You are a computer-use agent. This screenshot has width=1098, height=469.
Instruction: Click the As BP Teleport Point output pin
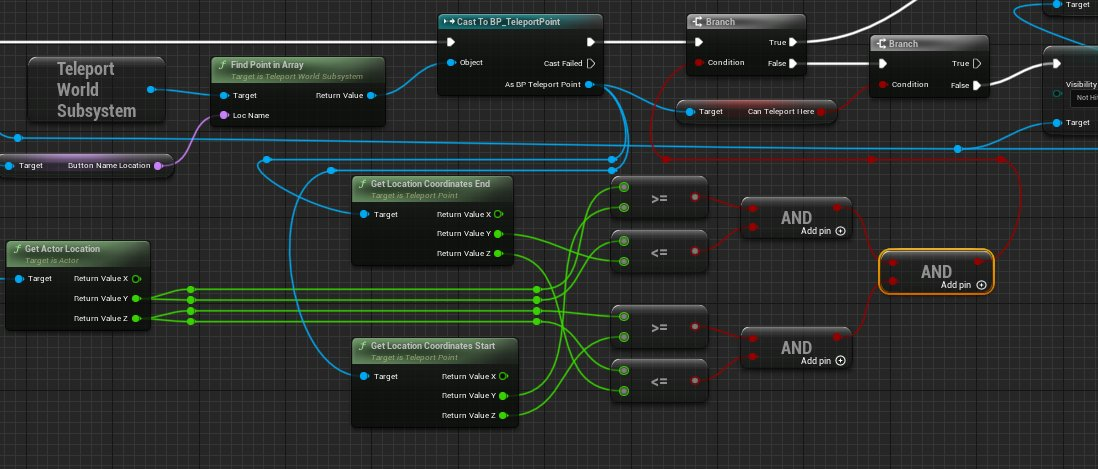coord(589,85)
